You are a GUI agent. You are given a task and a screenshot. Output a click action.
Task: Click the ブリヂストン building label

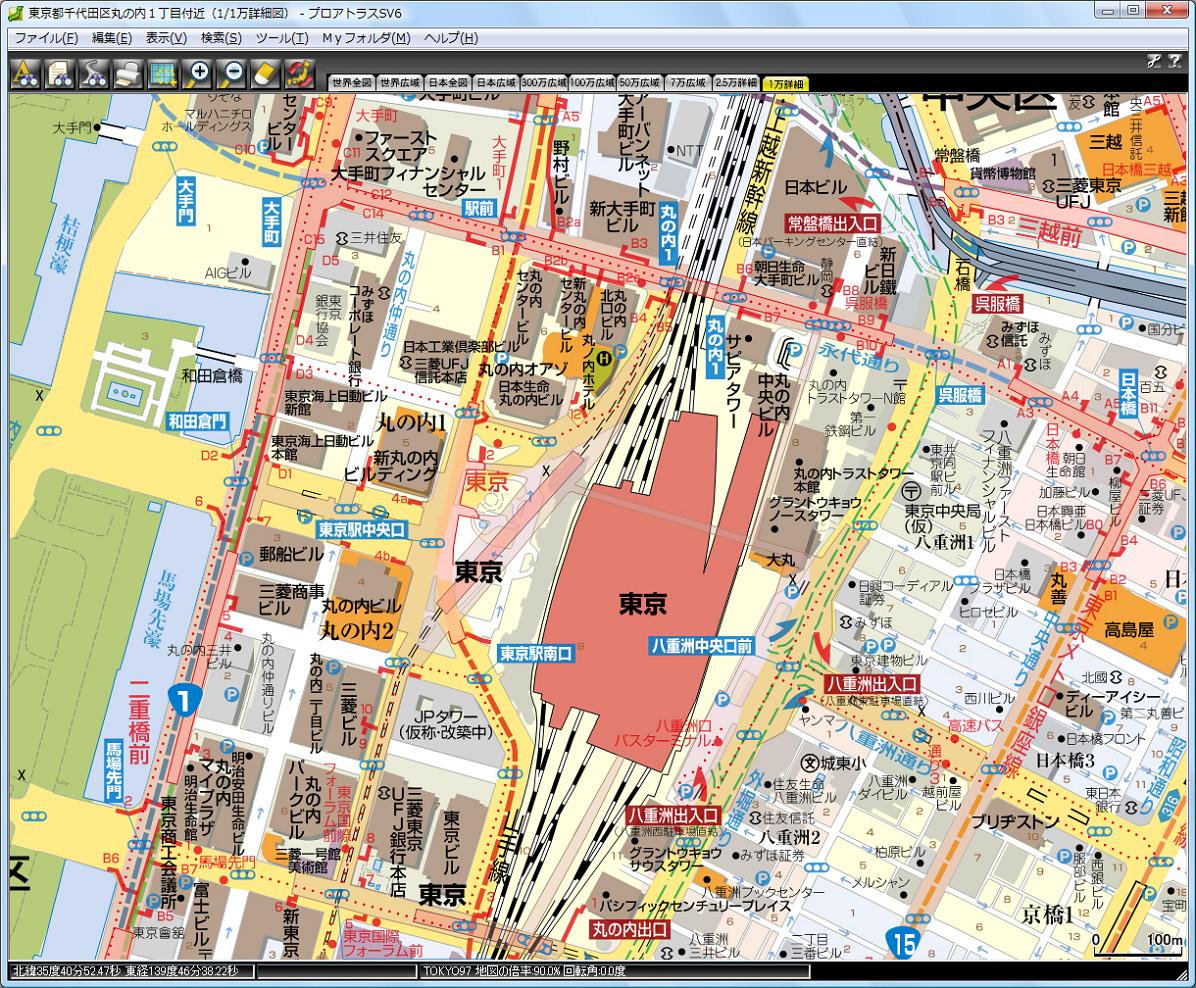coord(1014,821)
